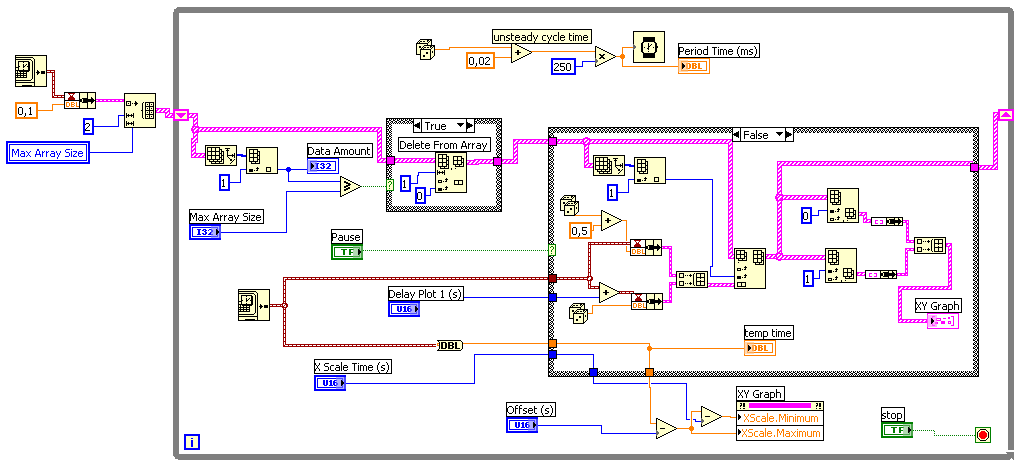Select the XY Graph property node header
1021x469 pixels.
click(x=780, y=405)
